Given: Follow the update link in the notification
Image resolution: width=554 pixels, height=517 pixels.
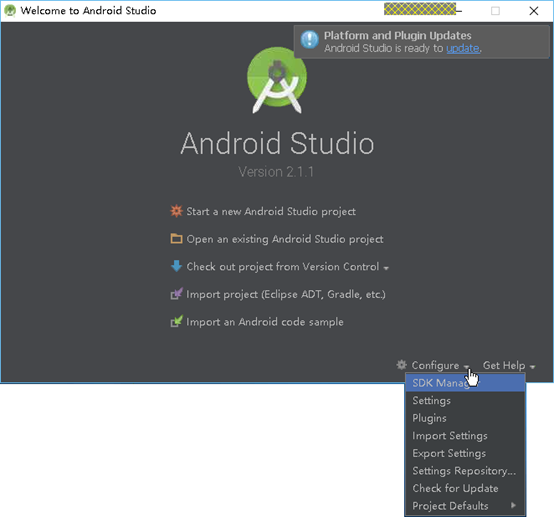Looking at the screenshot, I should (463, 48).
